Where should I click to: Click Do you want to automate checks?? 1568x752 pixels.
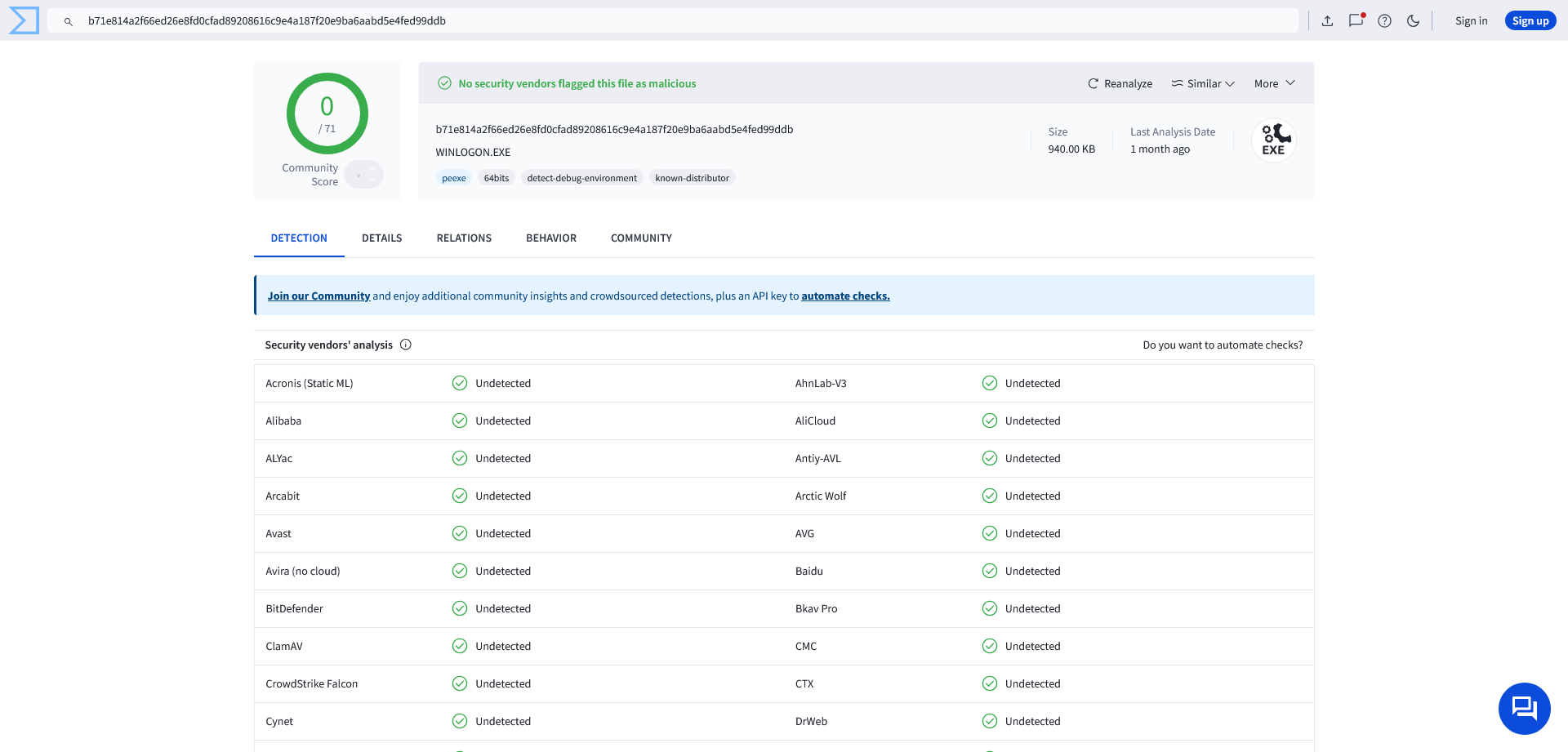point(1223,345)
